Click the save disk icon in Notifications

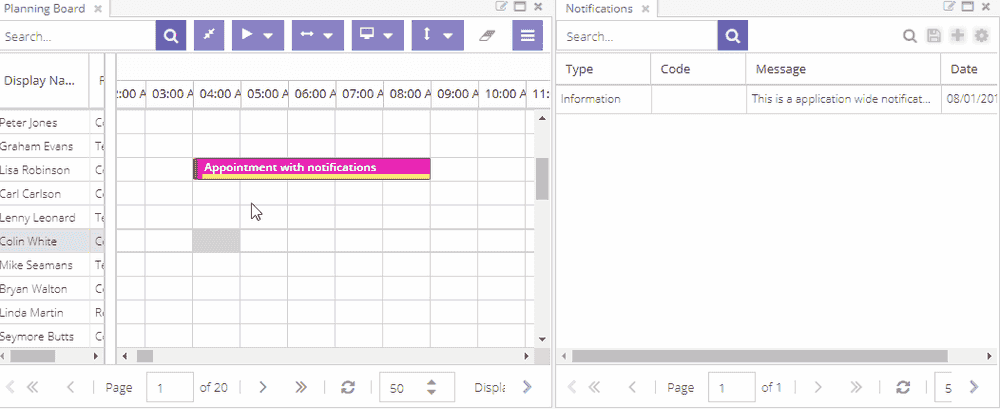click(934, 36)
